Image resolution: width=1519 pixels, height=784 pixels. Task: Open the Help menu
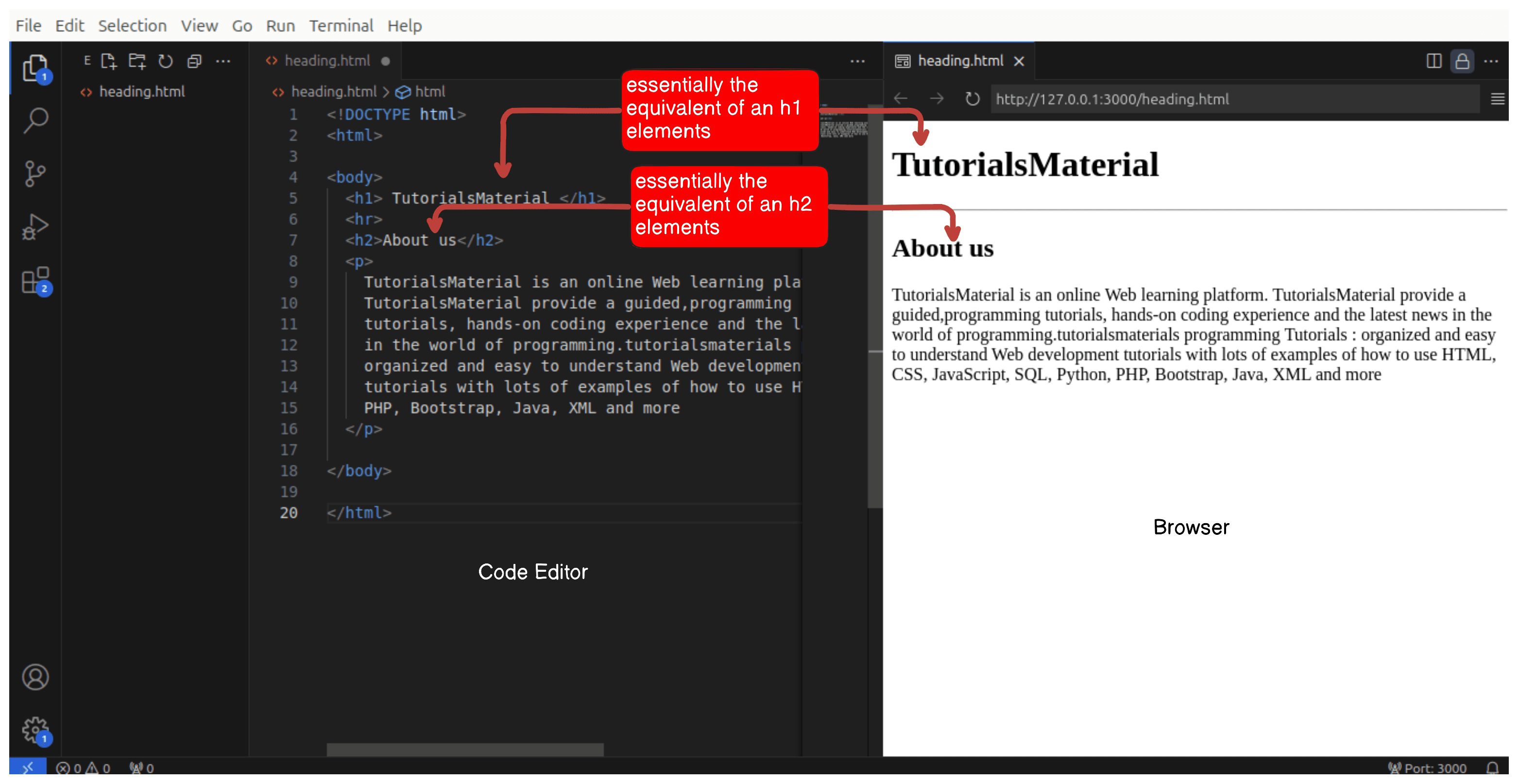pyautogui.click(x=405, y=26)
